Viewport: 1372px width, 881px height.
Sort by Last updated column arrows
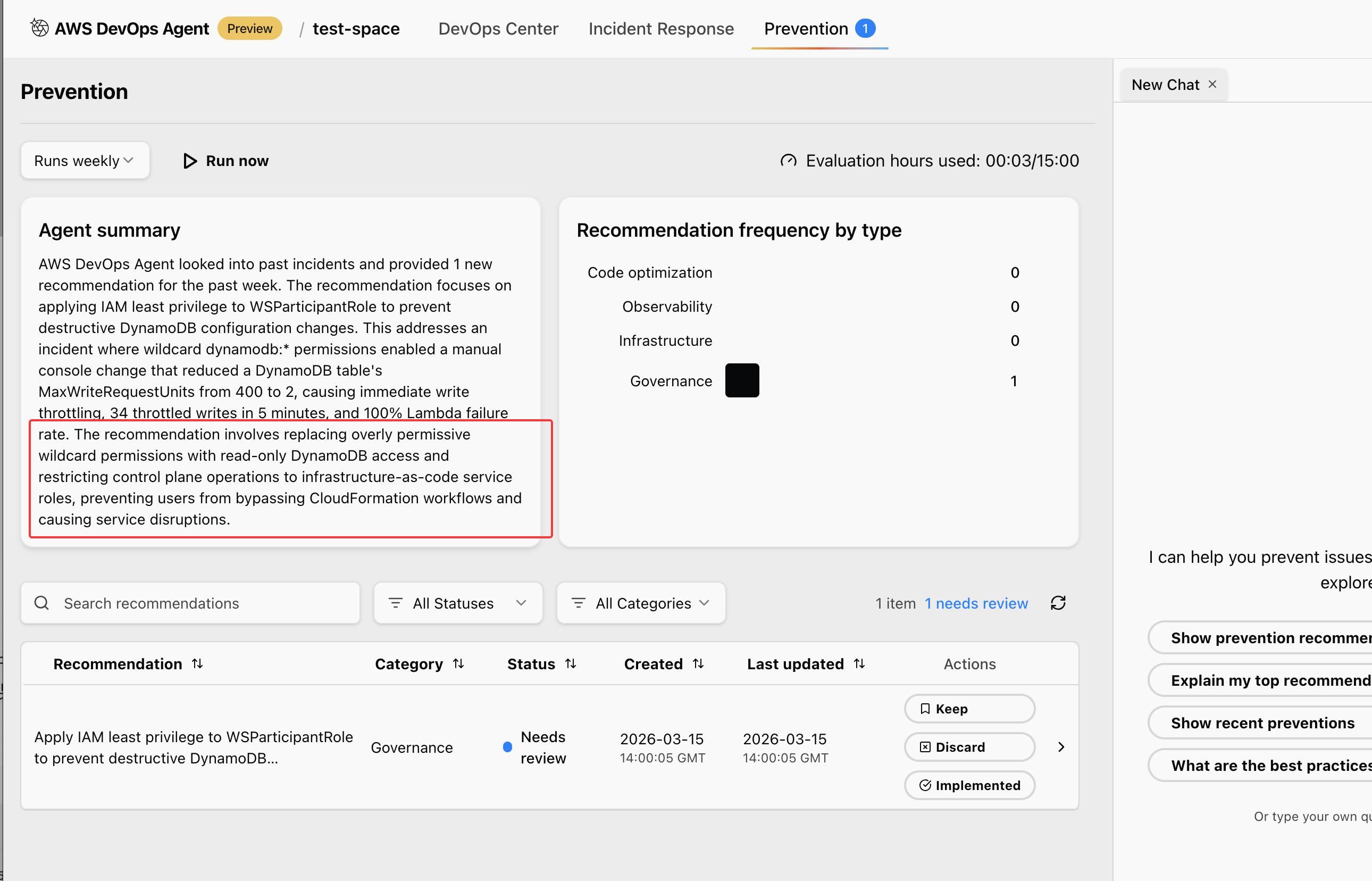click(x=859, y=663)
